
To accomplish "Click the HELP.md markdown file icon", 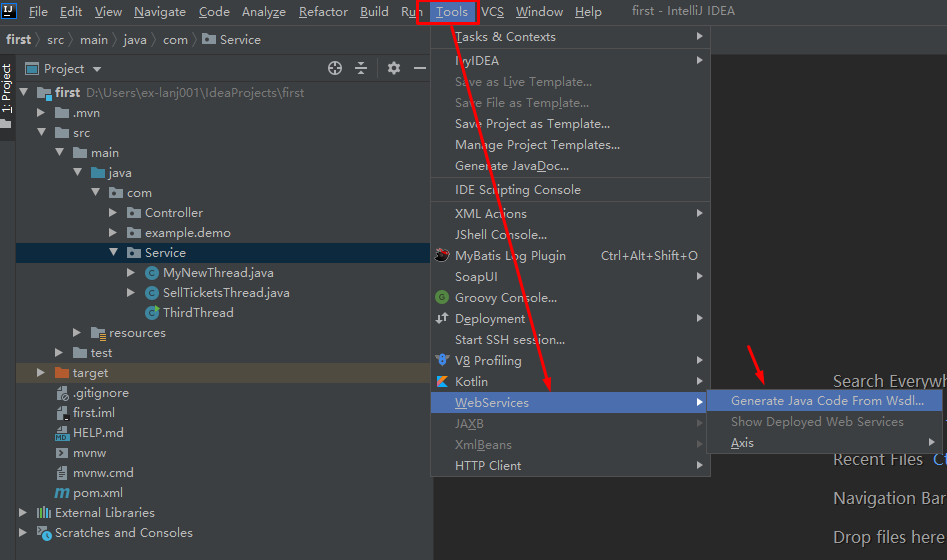I will [x=62, y=433].
